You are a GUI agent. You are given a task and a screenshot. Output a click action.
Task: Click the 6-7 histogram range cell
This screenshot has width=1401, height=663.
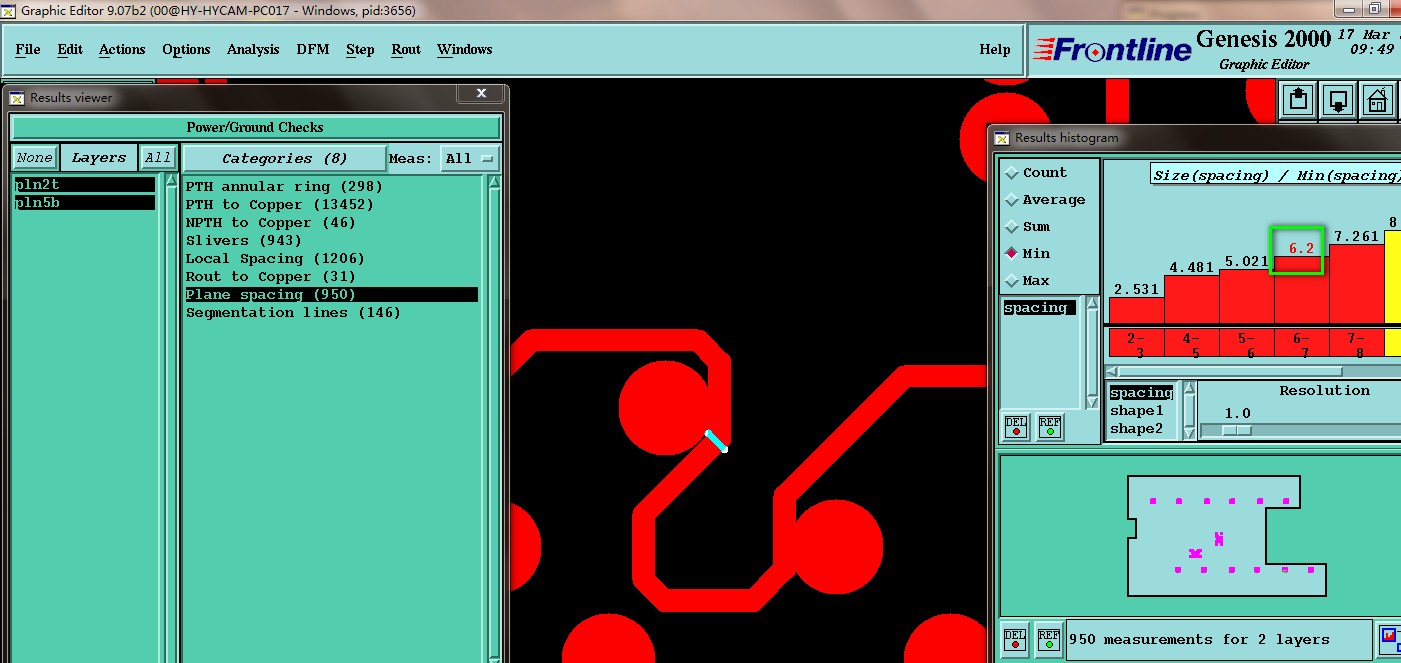(1302, 343)
